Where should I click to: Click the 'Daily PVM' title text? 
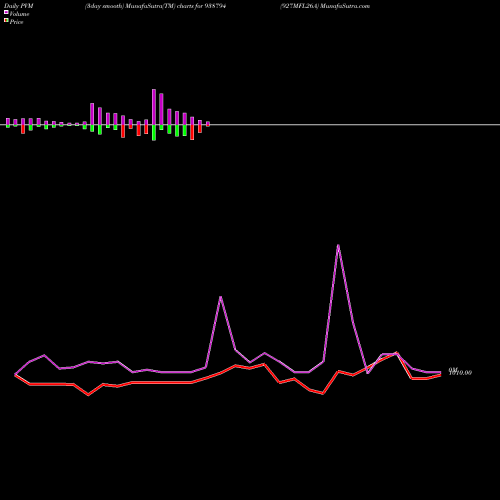click(x=19, y=6)
